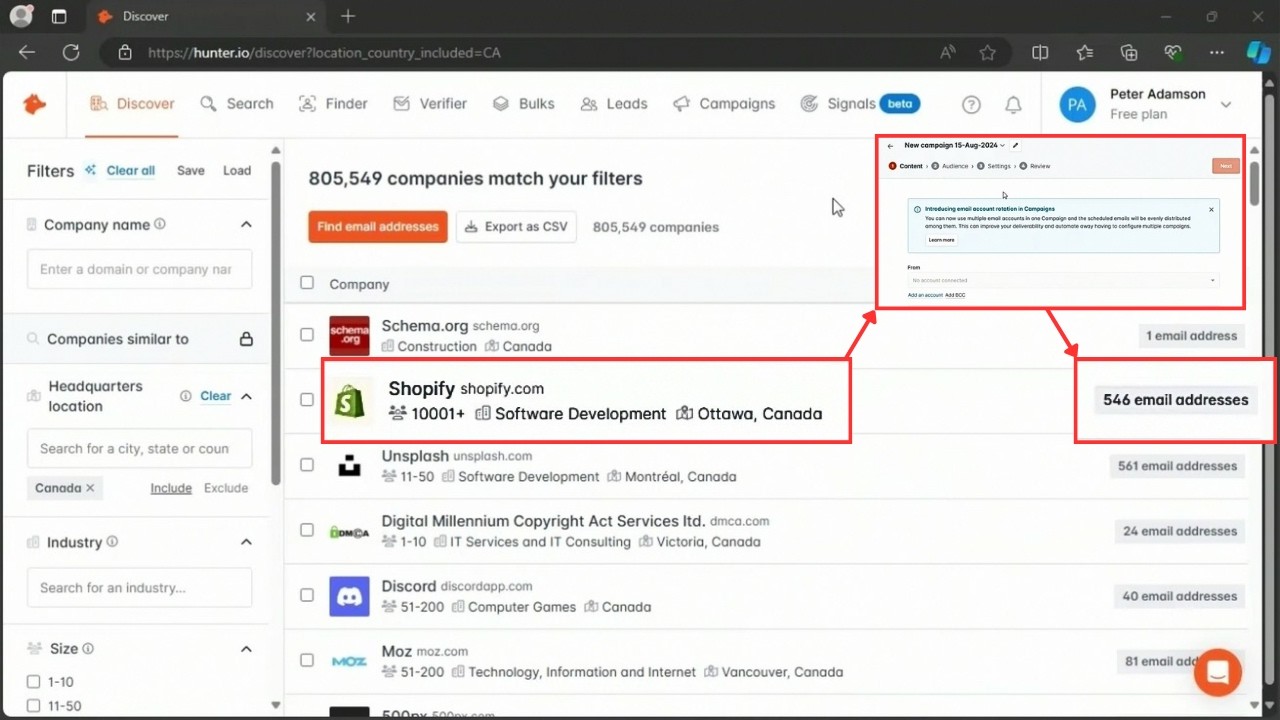Viewport: 1280px width, 720px height.
Task: Click the city, state or country search field
Action: pos(139,448)
